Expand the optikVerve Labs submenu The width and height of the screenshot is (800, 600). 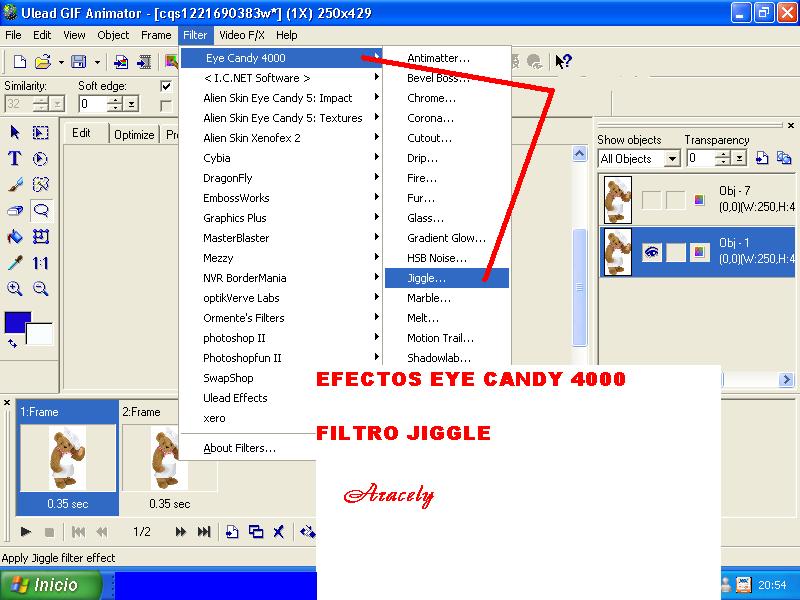(x=281, y=298)
